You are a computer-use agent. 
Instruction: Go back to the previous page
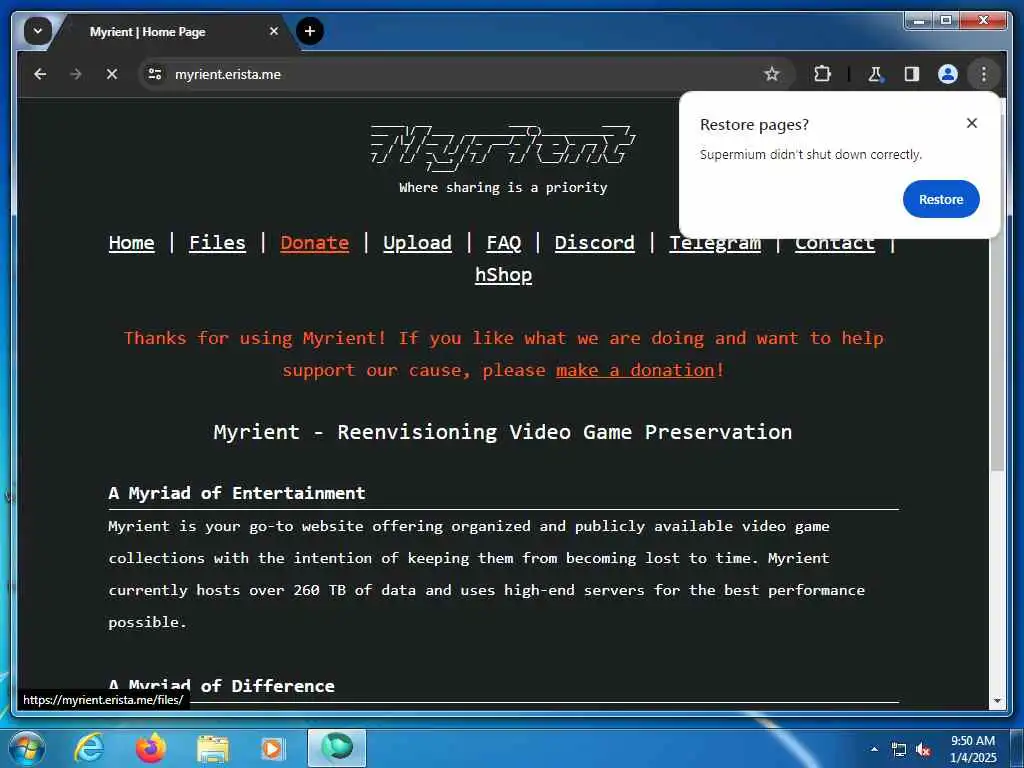(40, 74)
